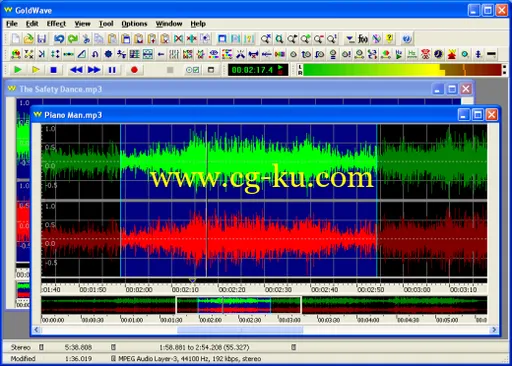The image size is (512, 366).
Task: Click the red mask effect icon
Action: click(425, 54)
